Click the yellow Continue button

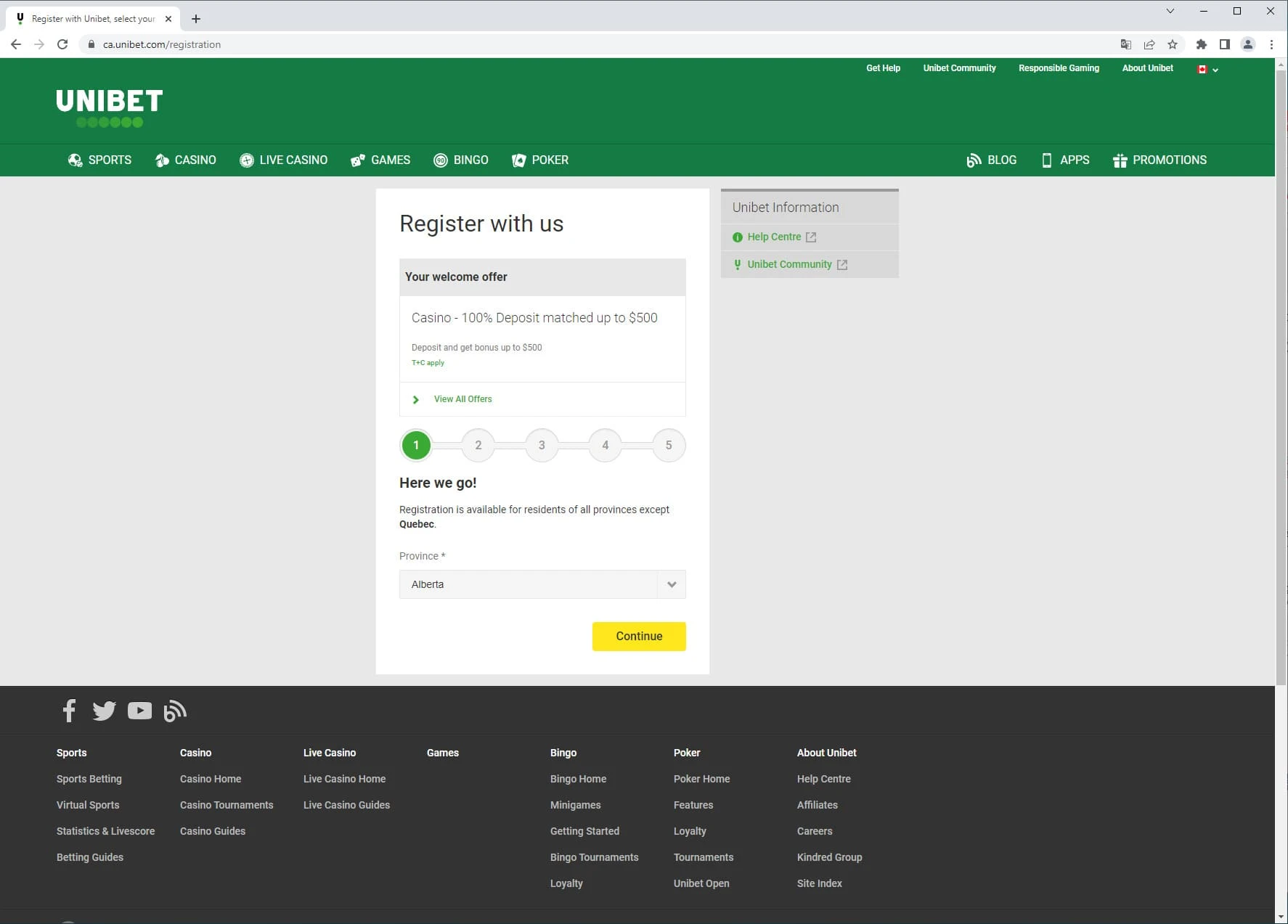[639, 637]
